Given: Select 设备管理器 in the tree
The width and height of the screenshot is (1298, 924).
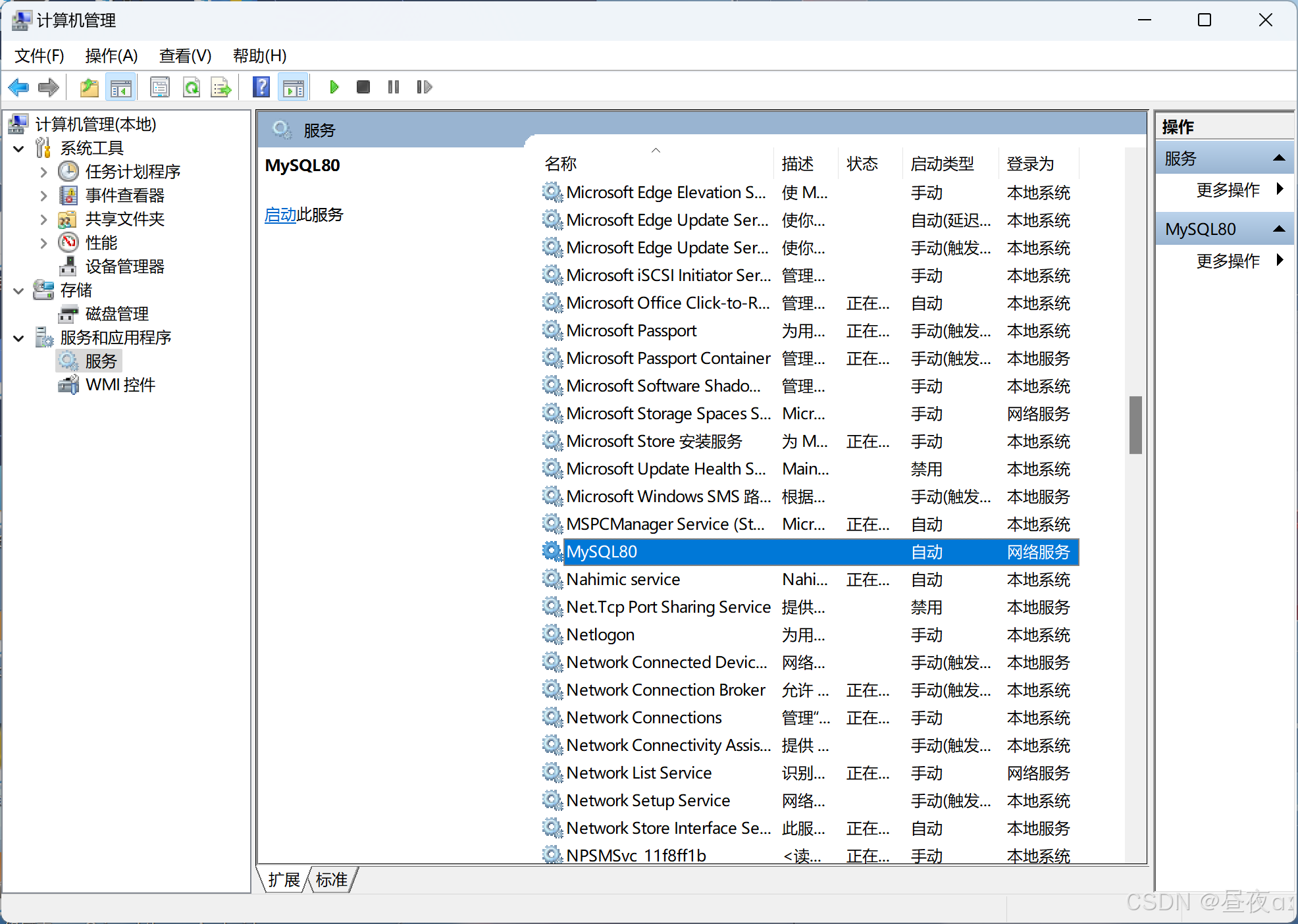Looking at the screenshot, I should (x=124, y=267).
